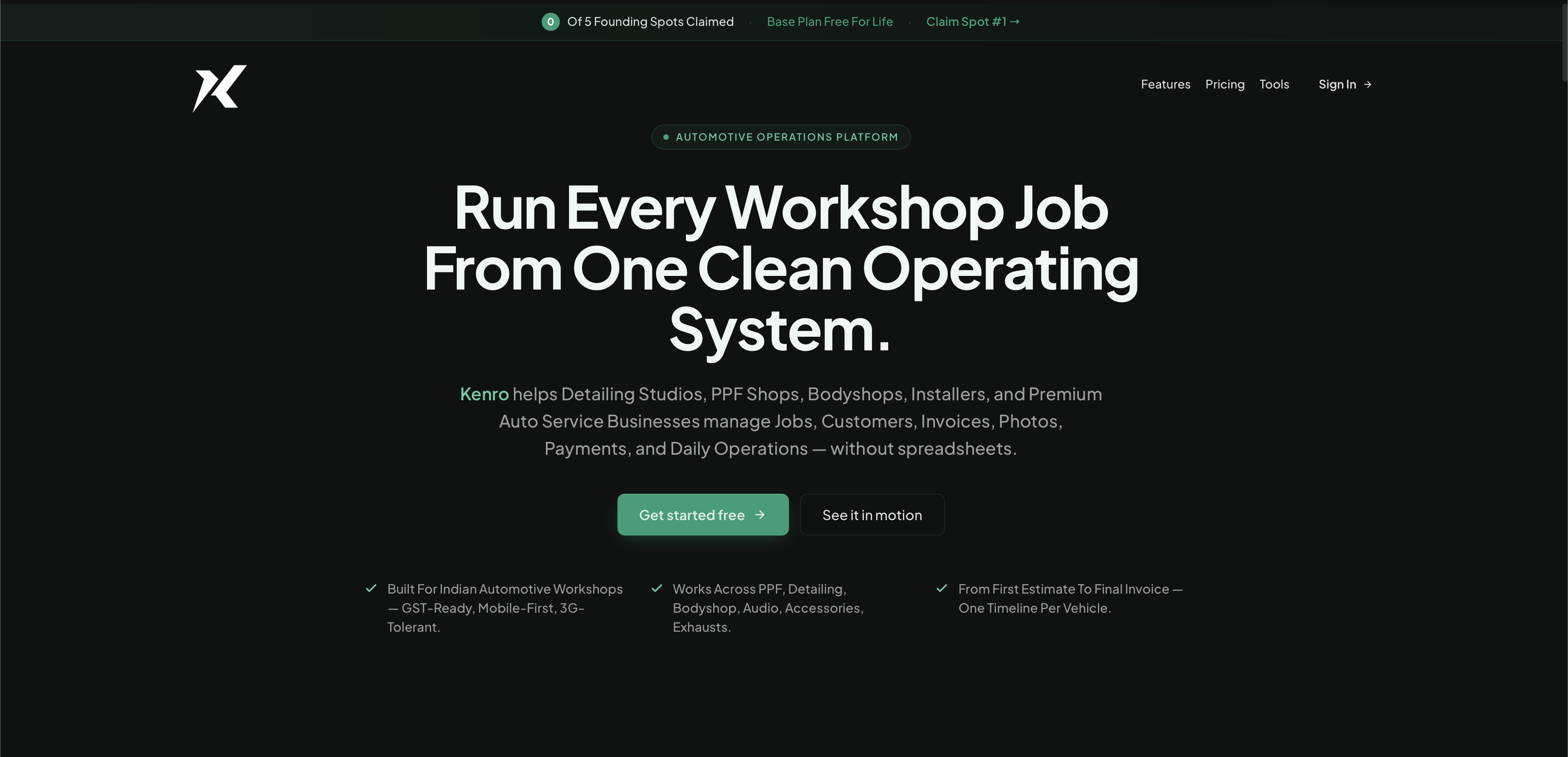Click the checkmark beside Works Across PPF, Detailing
1568x757 pixels.
pyautogui.click(x=657, y=588)
